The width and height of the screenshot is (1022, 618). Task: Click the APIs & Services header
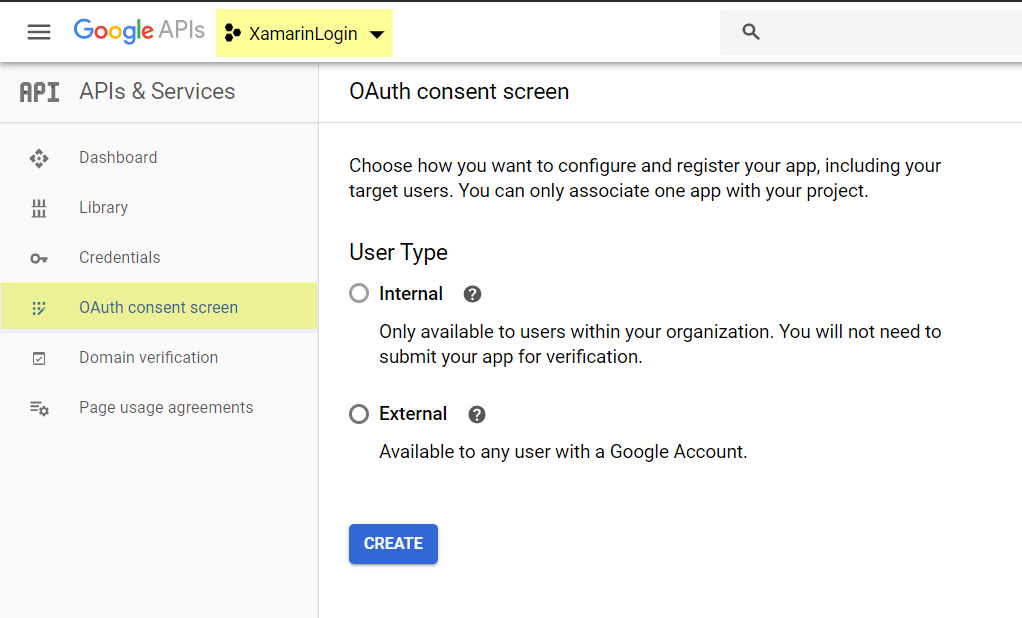coord(157,92)
